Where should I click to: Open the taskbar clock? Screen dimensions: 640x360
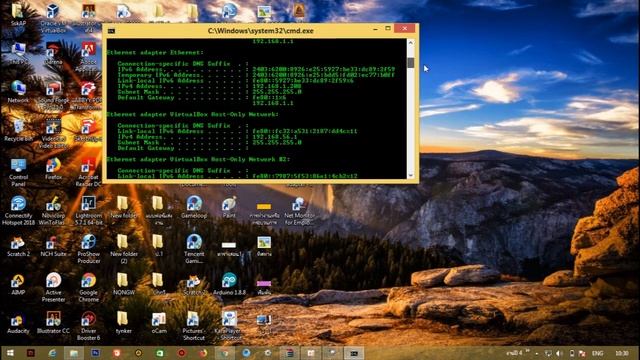click(x=622, y=353)
